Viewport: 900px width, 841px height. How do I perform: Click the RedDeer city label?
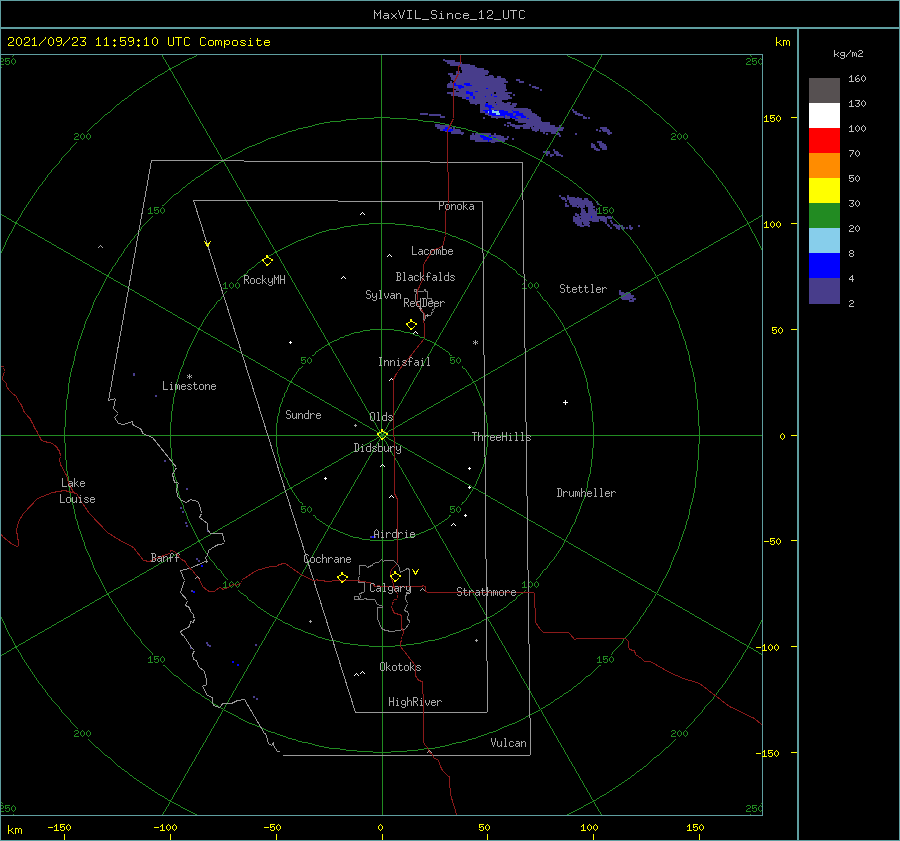424,303
